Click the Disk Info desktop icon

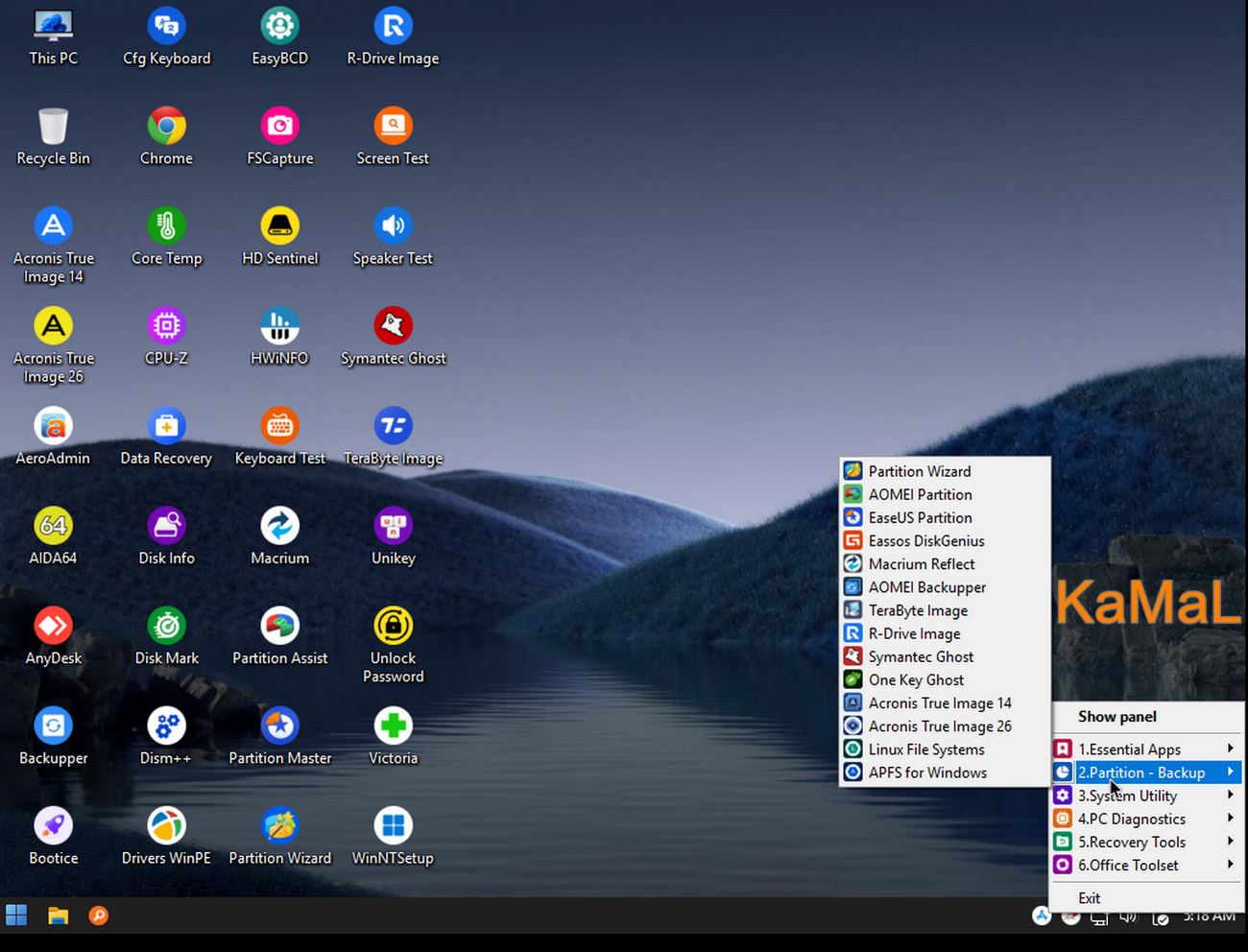tap(167, 537)
